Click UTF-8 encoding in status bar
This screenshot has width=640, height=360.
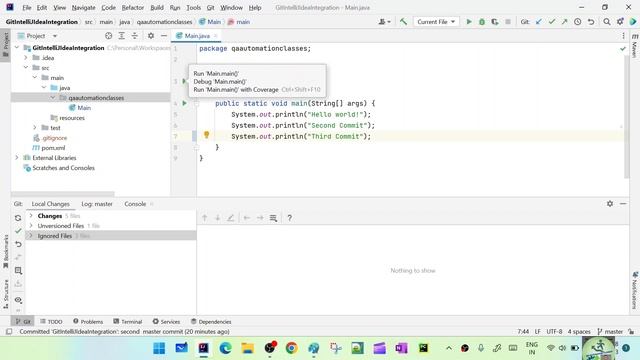coord(554,331)
